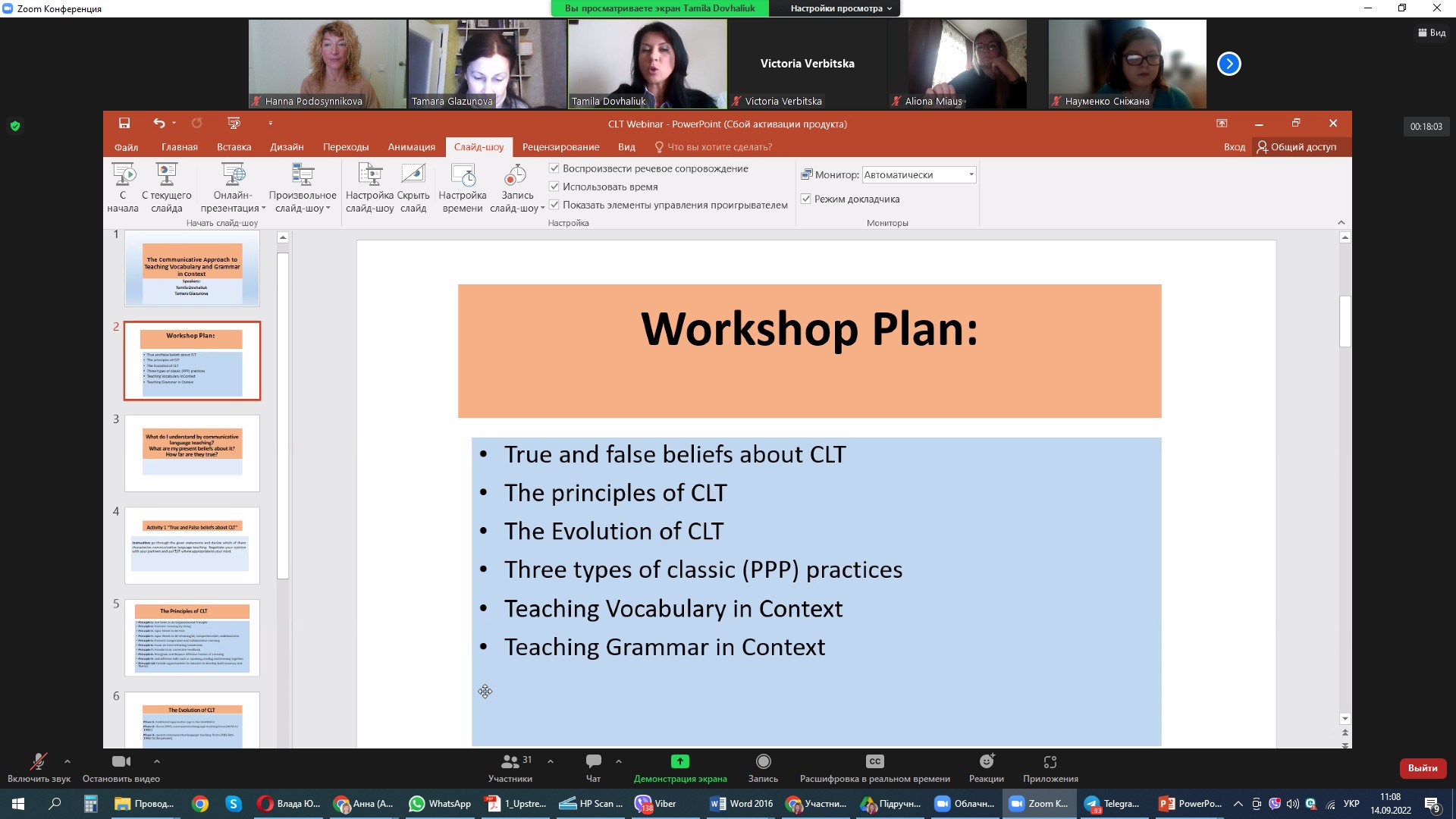Viewport: 1456px width, 819px height.
Task: Toggle Presenter View checkbox
Action: [806, 199]
